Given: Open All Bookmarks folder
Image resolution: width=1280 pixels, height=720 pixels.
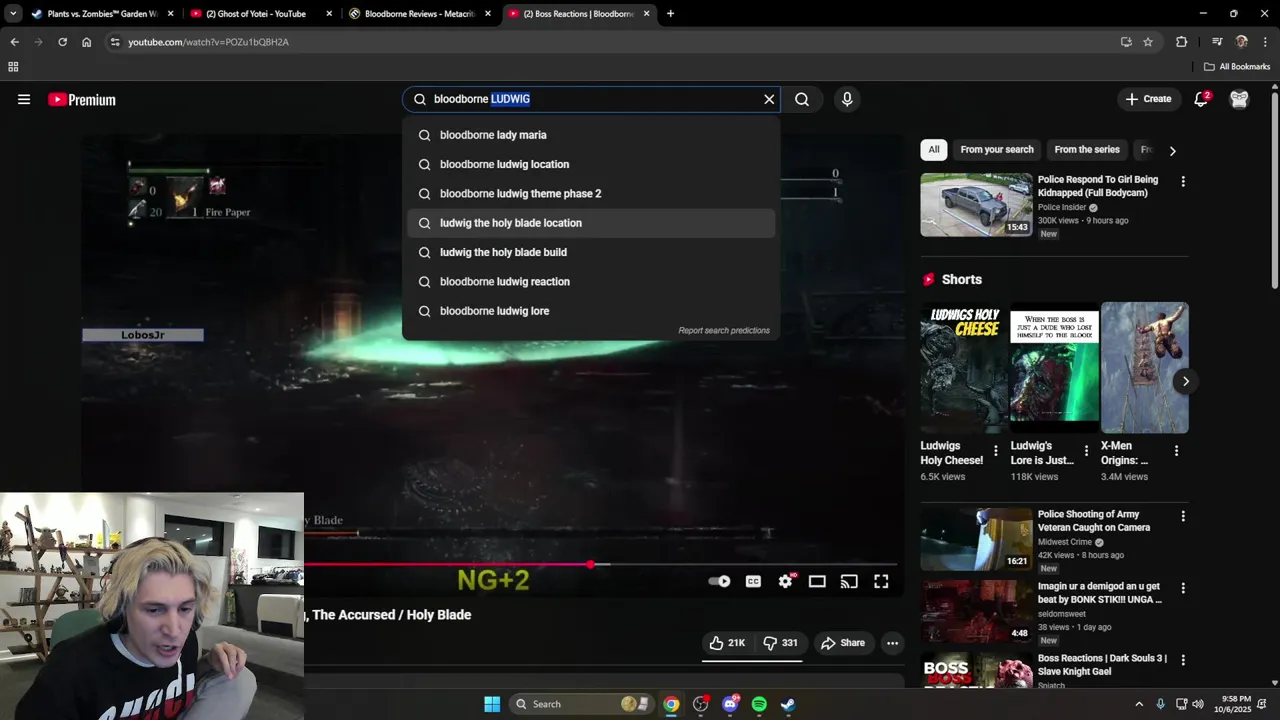Looking at the screenshot, I should pos(1237,67).
